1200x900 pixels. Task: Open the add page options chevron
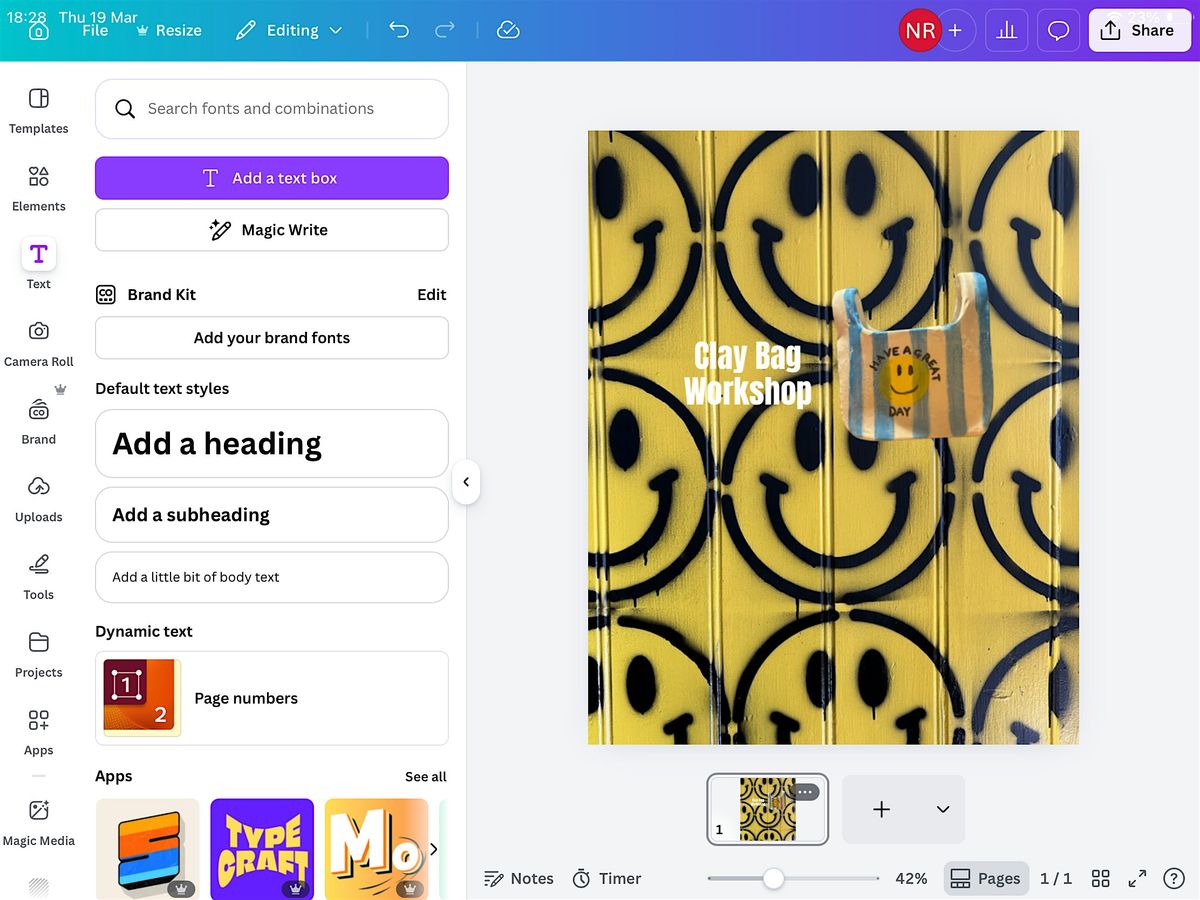[x=942, y=809]
